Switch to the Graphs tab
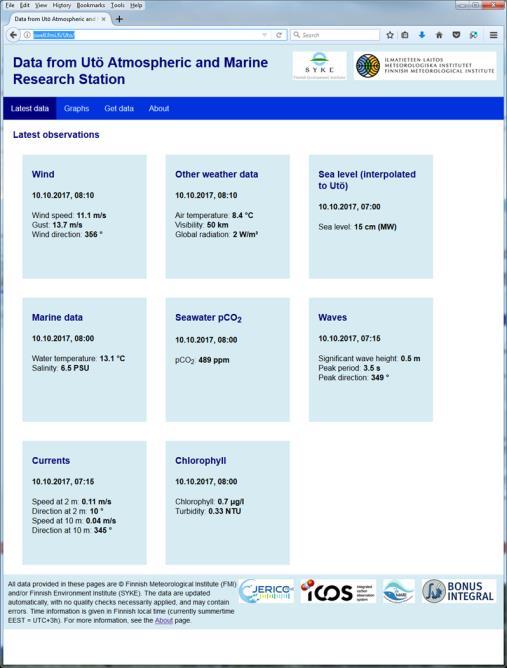 [x=76, y=108]
